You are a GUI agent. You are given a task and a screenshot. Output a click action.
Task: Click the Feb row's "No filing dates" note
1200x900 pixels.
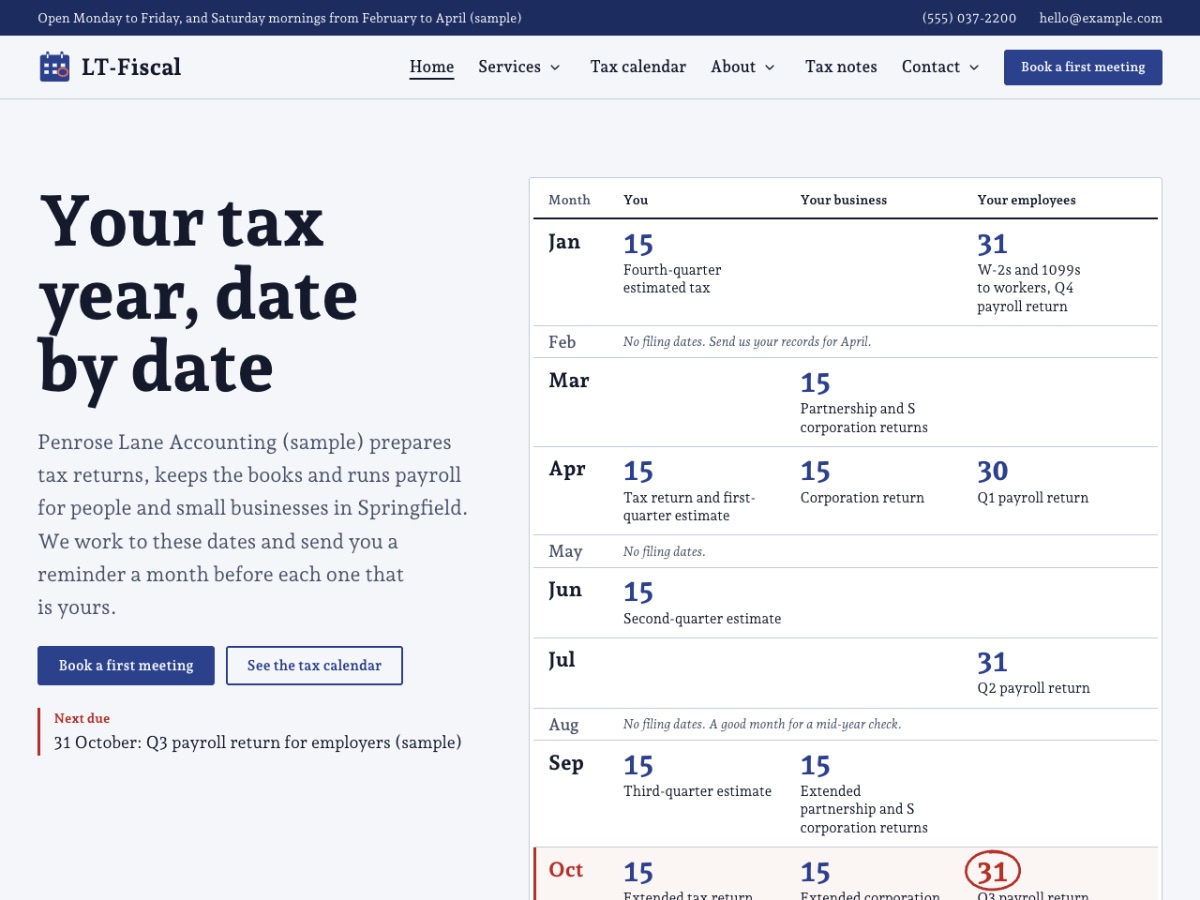point(747,342)
